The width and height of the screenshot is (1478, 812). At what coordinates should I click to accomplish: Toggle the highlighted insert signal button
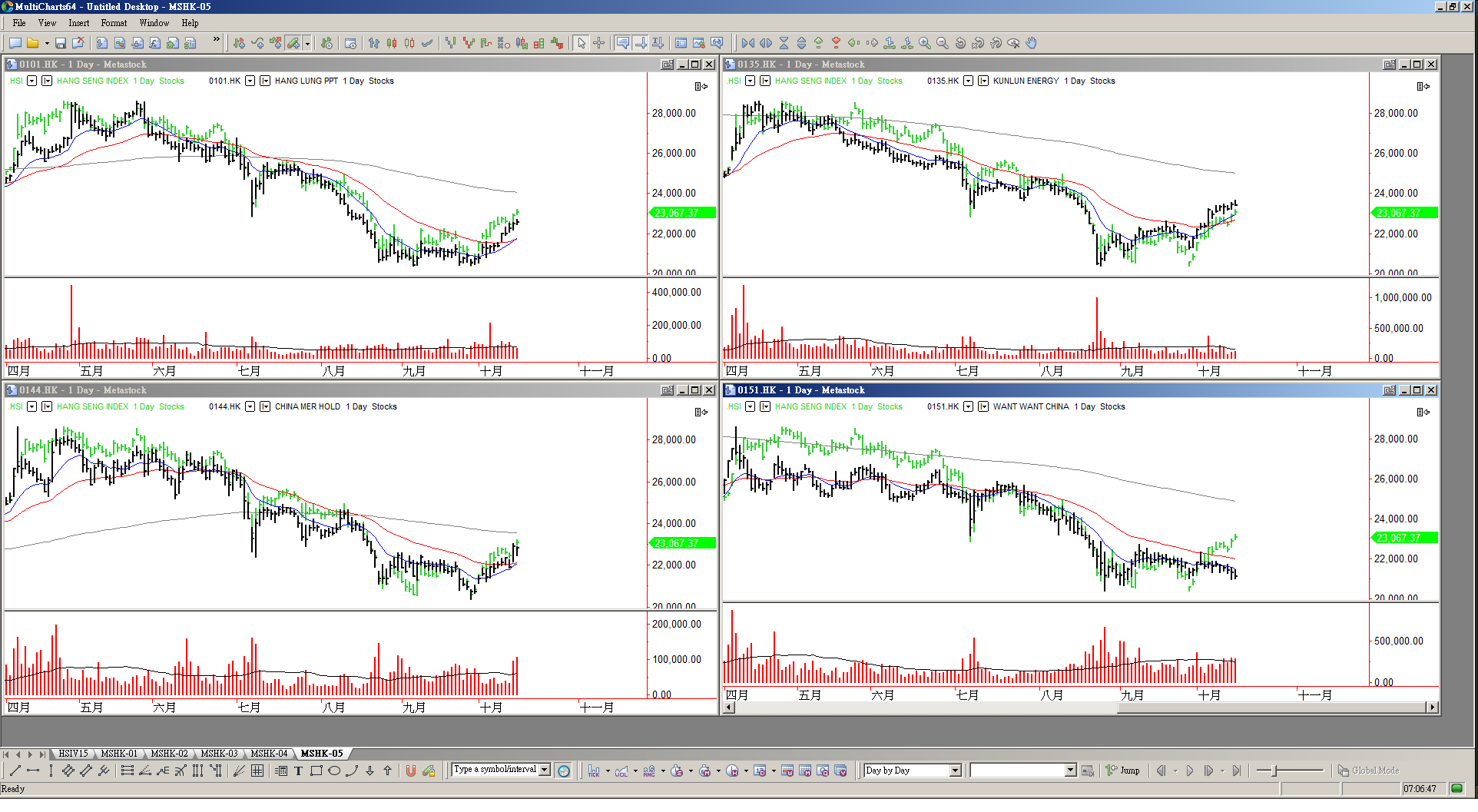293,43
